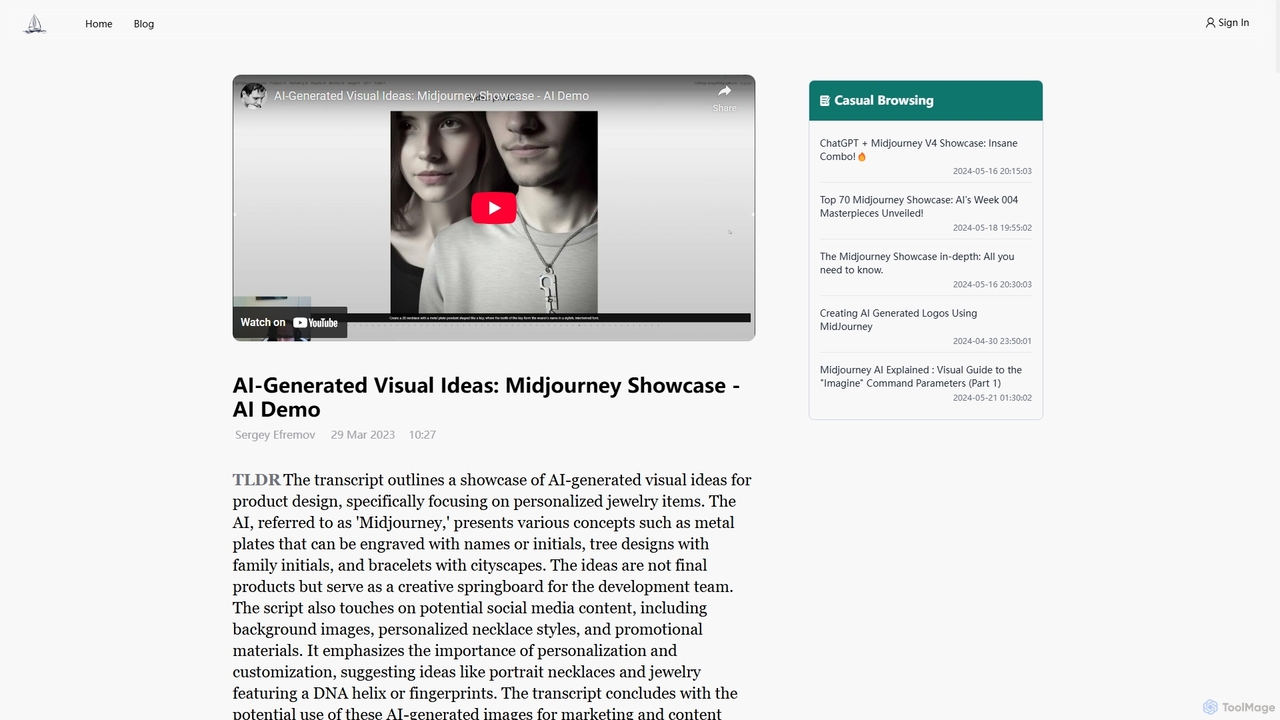Open Top 70 Midjourney Showcase article
This screenshot has height=720, width=1280.
click(x=918, y=207)
